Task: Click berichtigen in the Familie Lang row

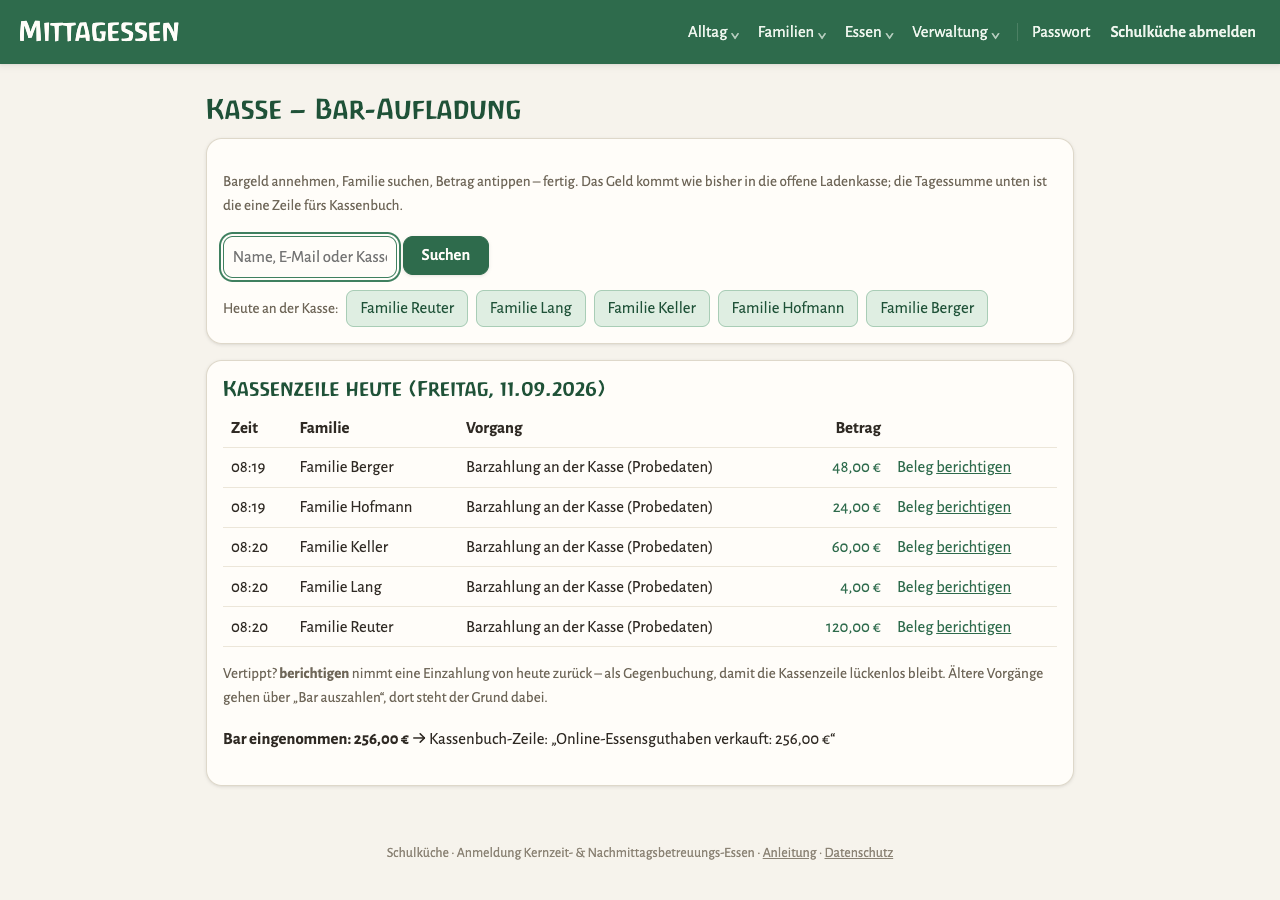Action: click(x=974, y=587)
